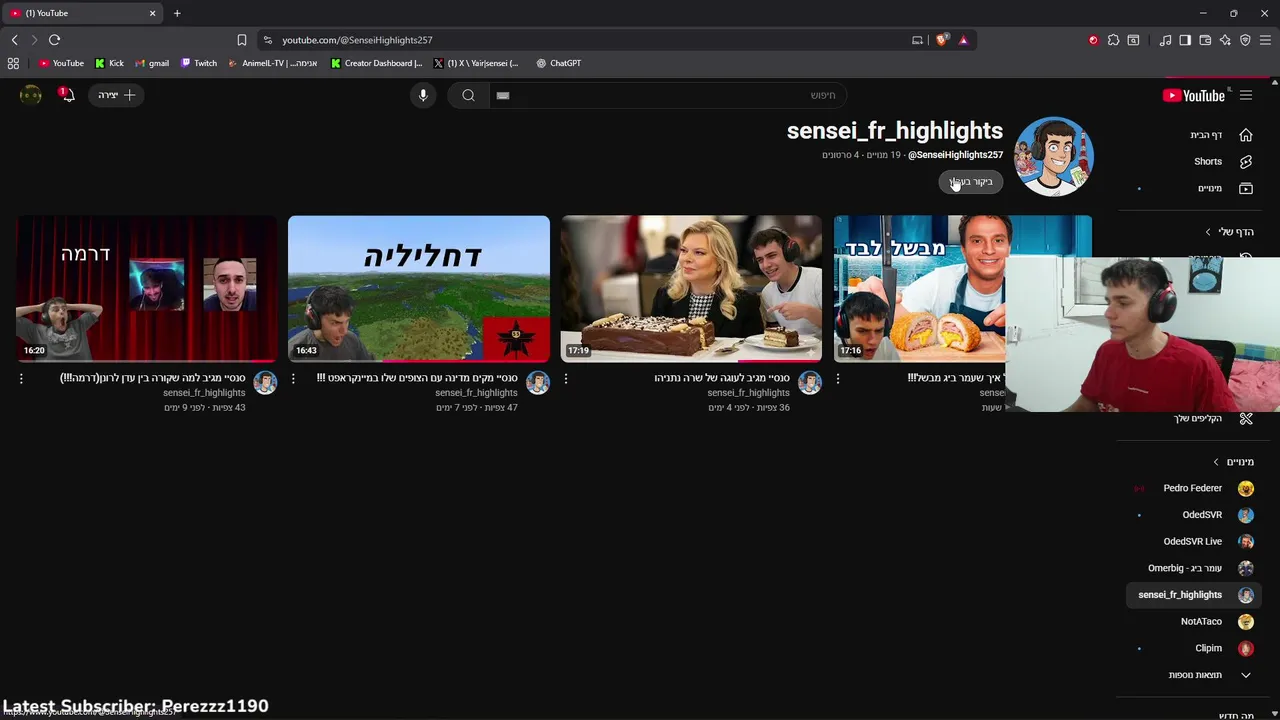Image resolution: width=1280 pixels, height=720 pixels.
Task: Click the YouTube logo
Action: click(1194, 95)
